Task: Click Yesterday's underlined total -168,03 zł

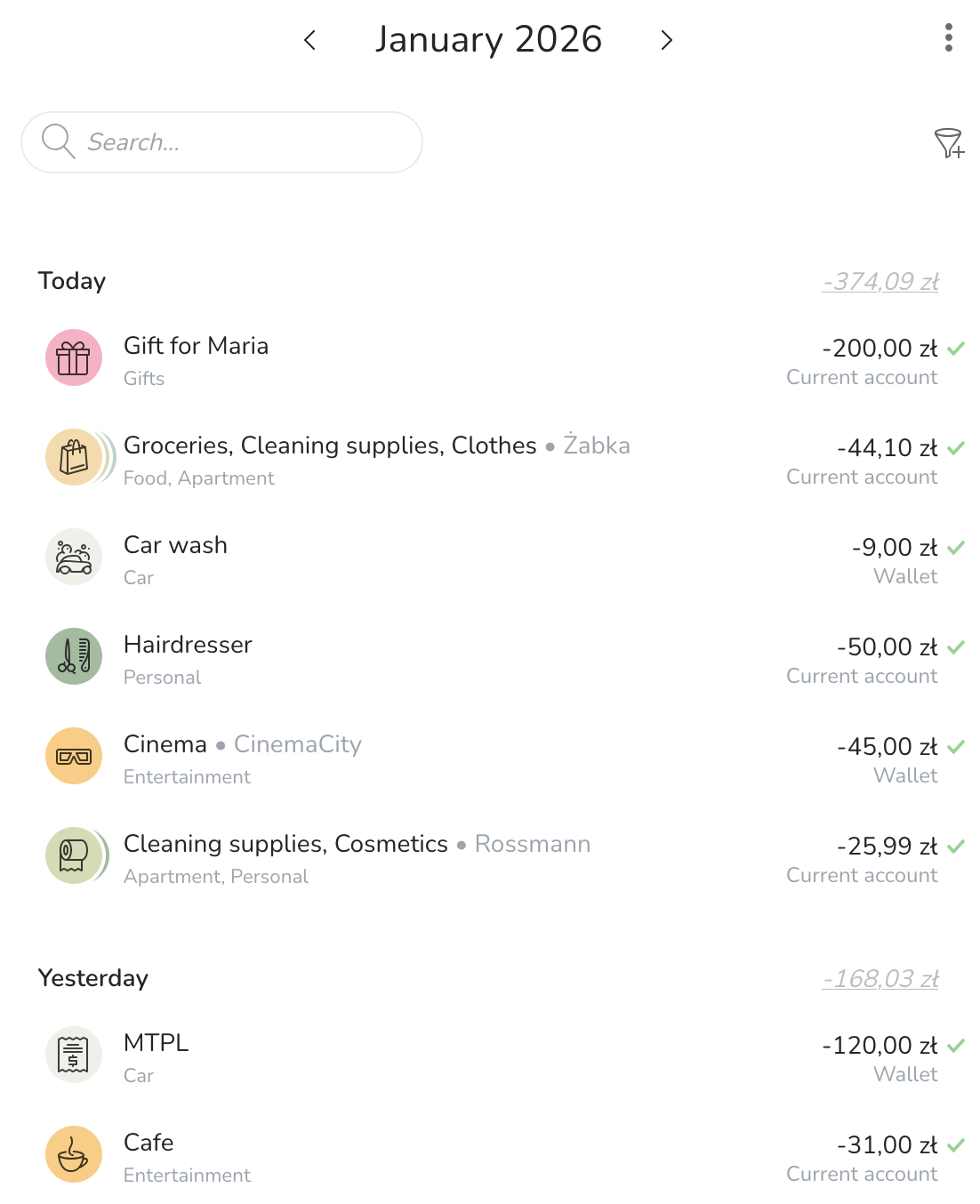Action: (880, 978)
